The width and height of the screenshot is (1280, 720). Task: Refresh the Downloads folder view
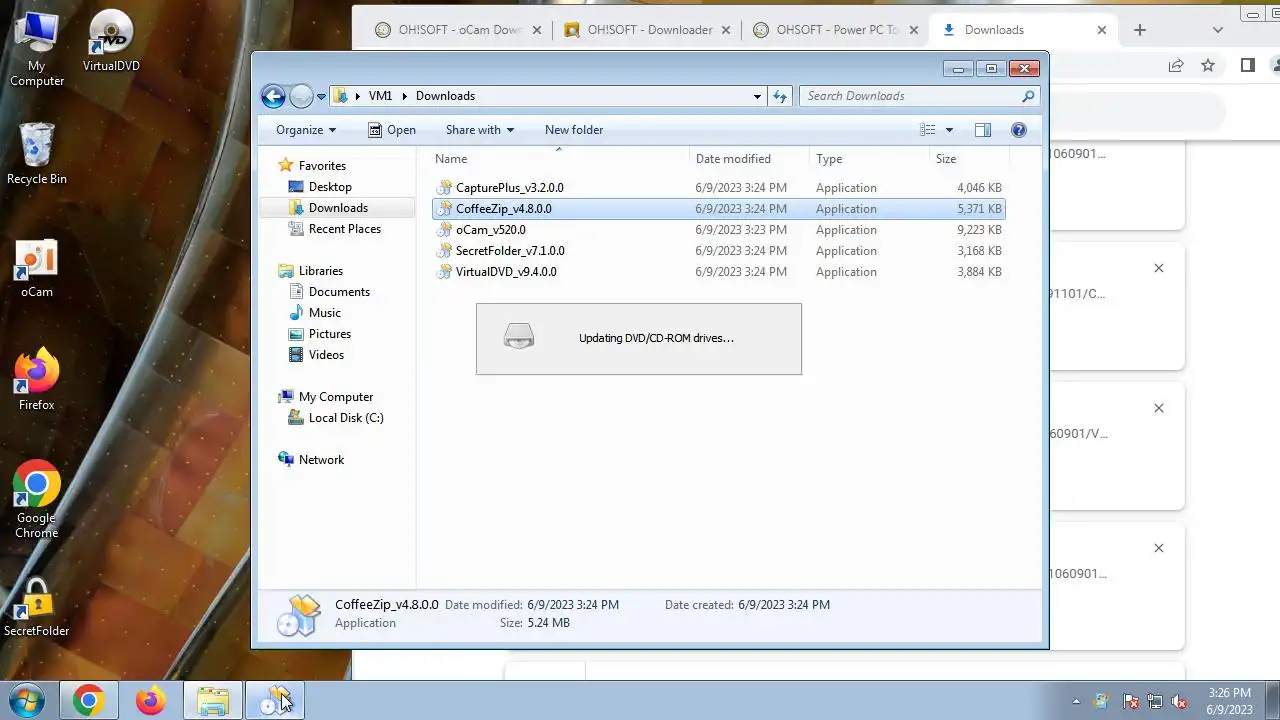(780, 96)
